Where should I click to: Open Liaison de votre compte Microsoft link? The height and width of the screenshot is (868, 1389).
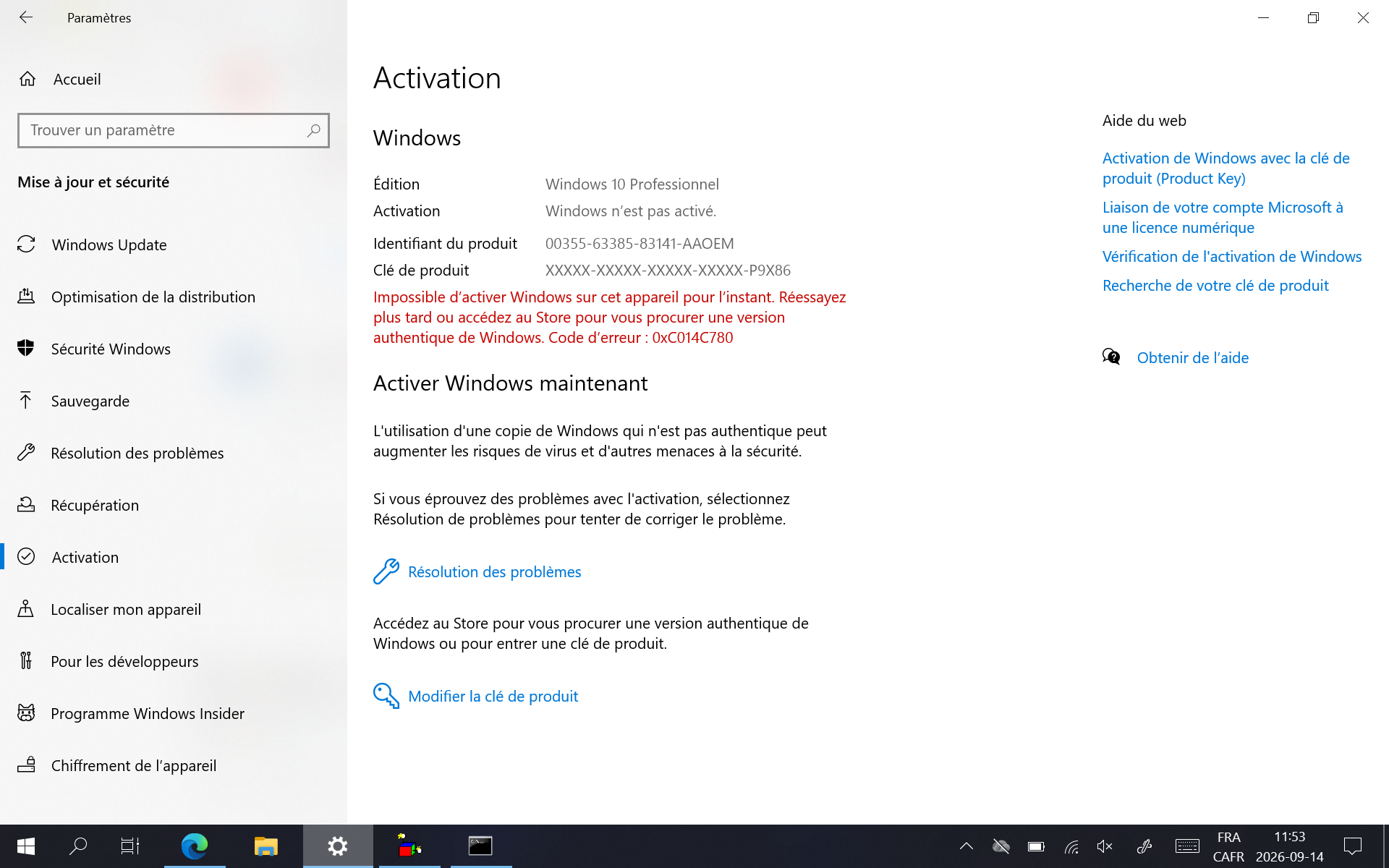[1223, 217]
